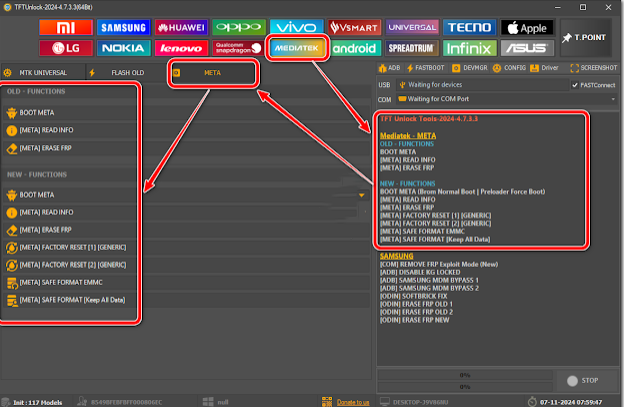Click the hardware ID status text
The image size is (624, 407).
point(126,403)
